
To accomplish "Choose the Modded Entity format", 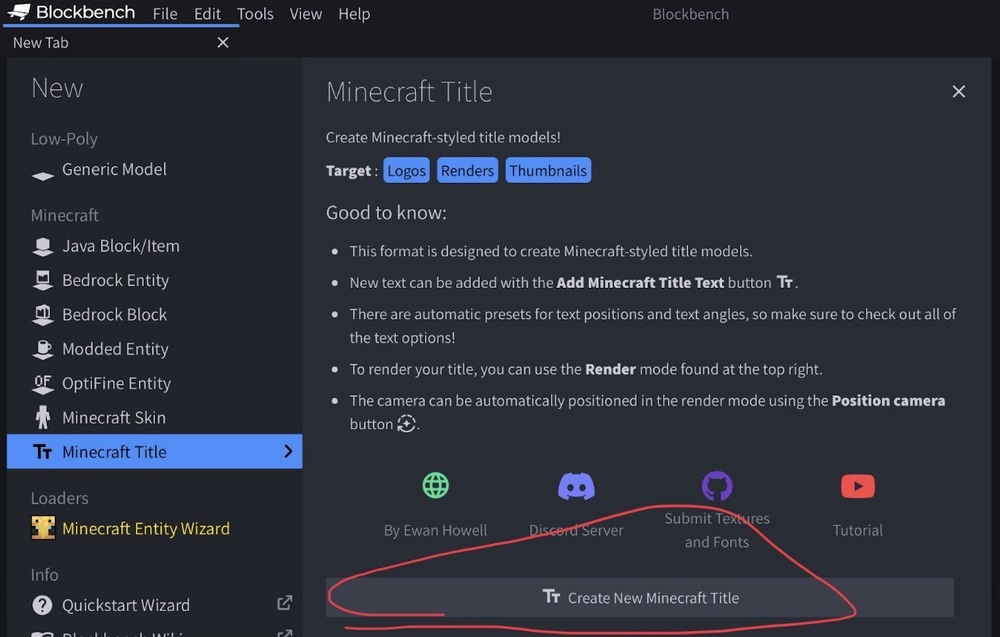I will pyautogui.click(x=154, y=349).
